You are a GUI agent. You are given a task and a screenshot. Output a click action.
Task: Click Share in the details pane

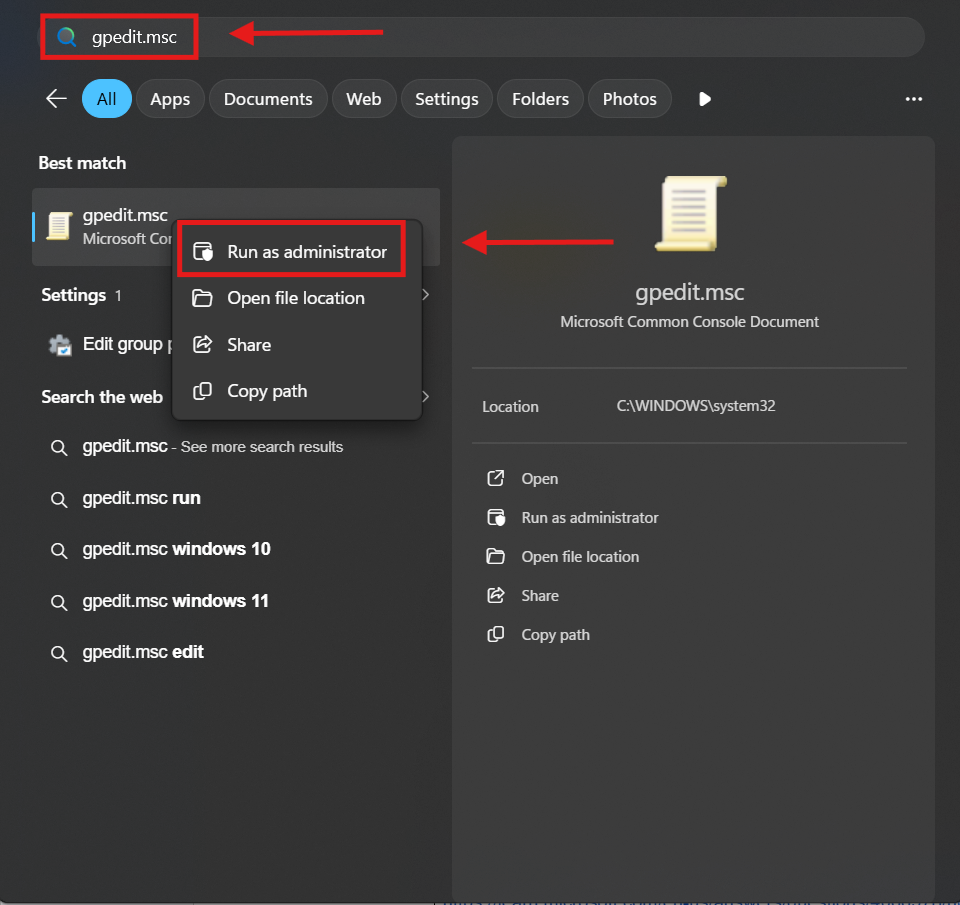pos(539,596)
